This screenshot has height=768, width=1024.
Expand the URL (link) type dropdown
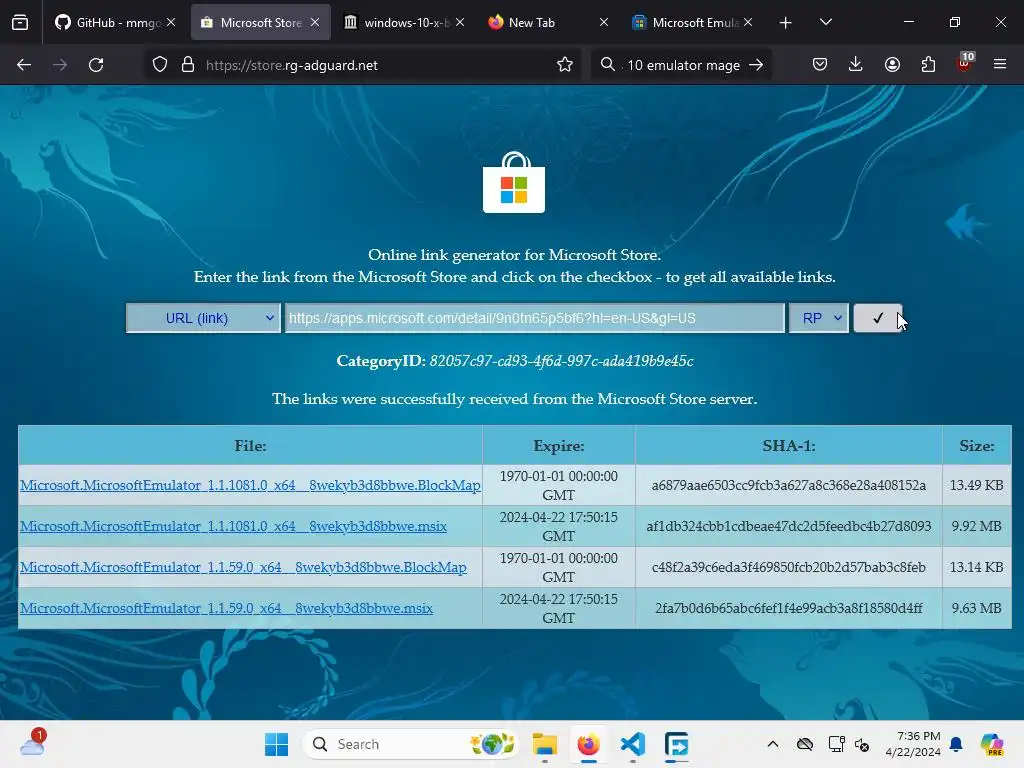(x=203, y=318)
